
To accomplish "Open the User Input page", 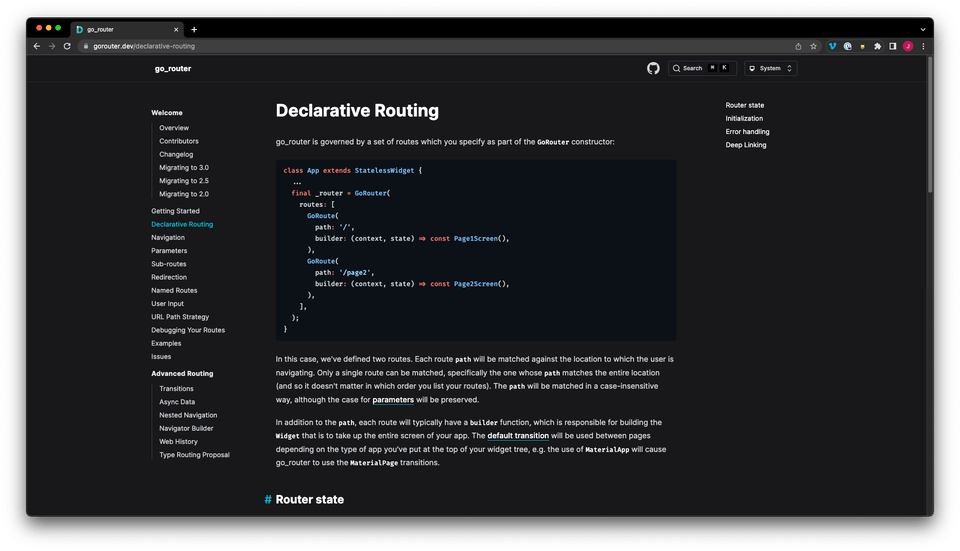I will tap(167, 304).
